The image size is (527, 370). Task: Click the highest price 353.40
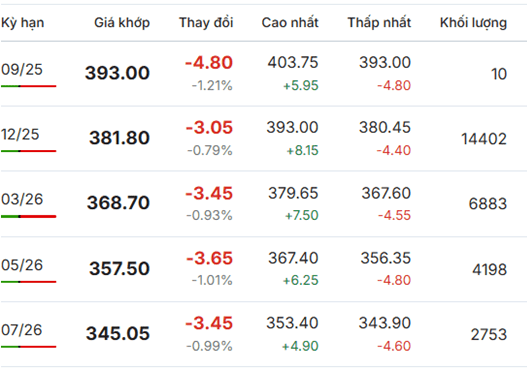(x=292, y=323)
